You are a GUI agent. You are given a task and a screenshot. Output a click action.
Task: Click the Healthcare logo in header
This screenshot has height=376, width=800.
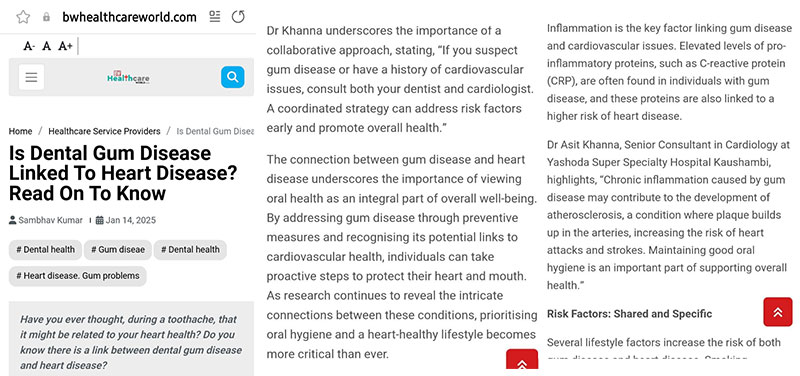pos(129,78)
